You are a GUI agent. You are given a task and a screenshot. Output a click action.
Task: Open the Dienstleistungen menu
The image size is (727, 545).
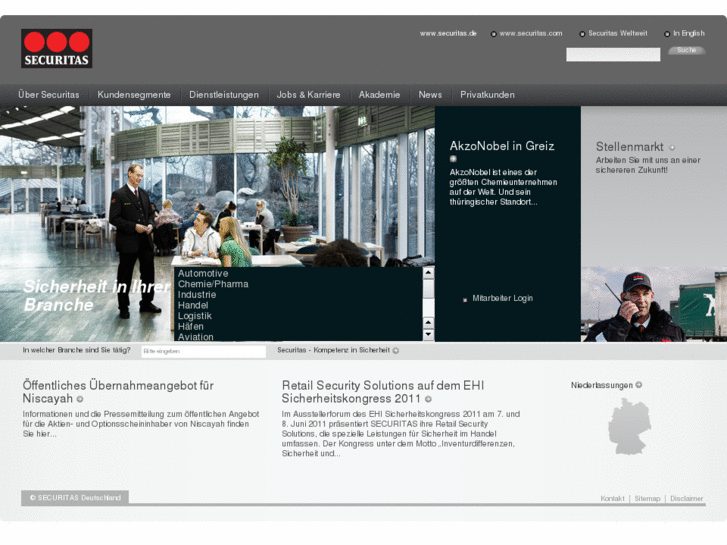(x=224, y=95)
